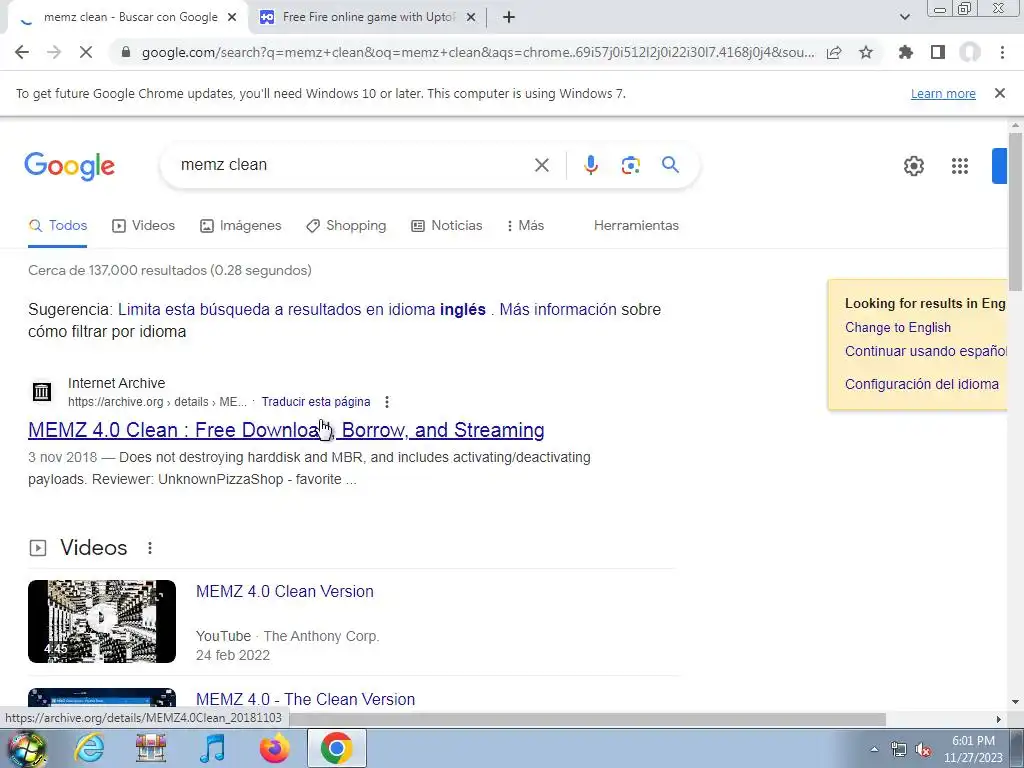This screenshot has width=1024, height=768.
Task: Open the music player taskbar icon
Action: click(x=212, y=748)
